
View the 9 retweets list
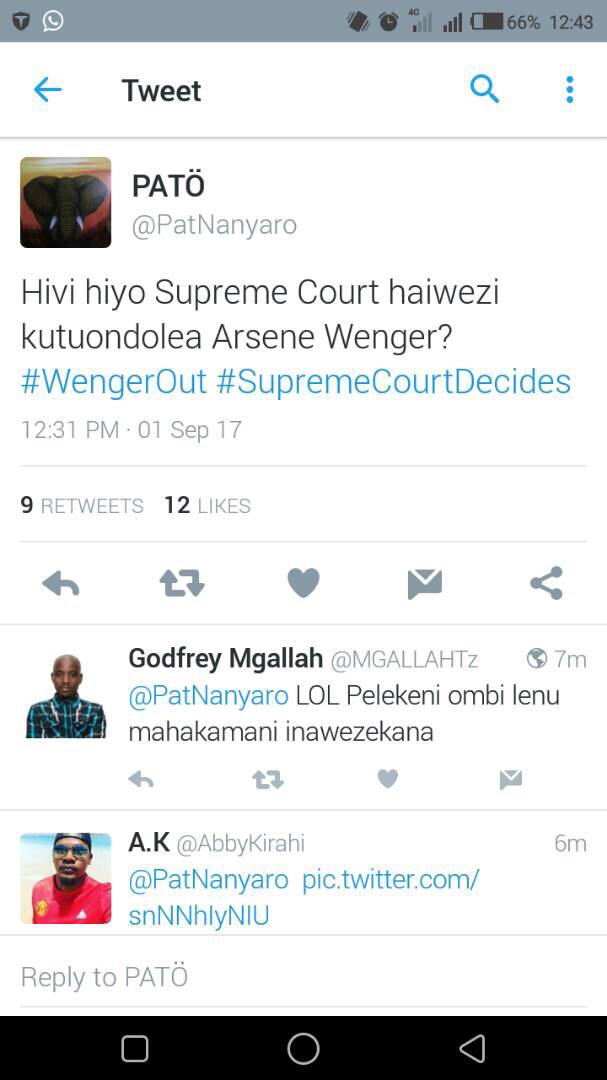pos(82,505)
